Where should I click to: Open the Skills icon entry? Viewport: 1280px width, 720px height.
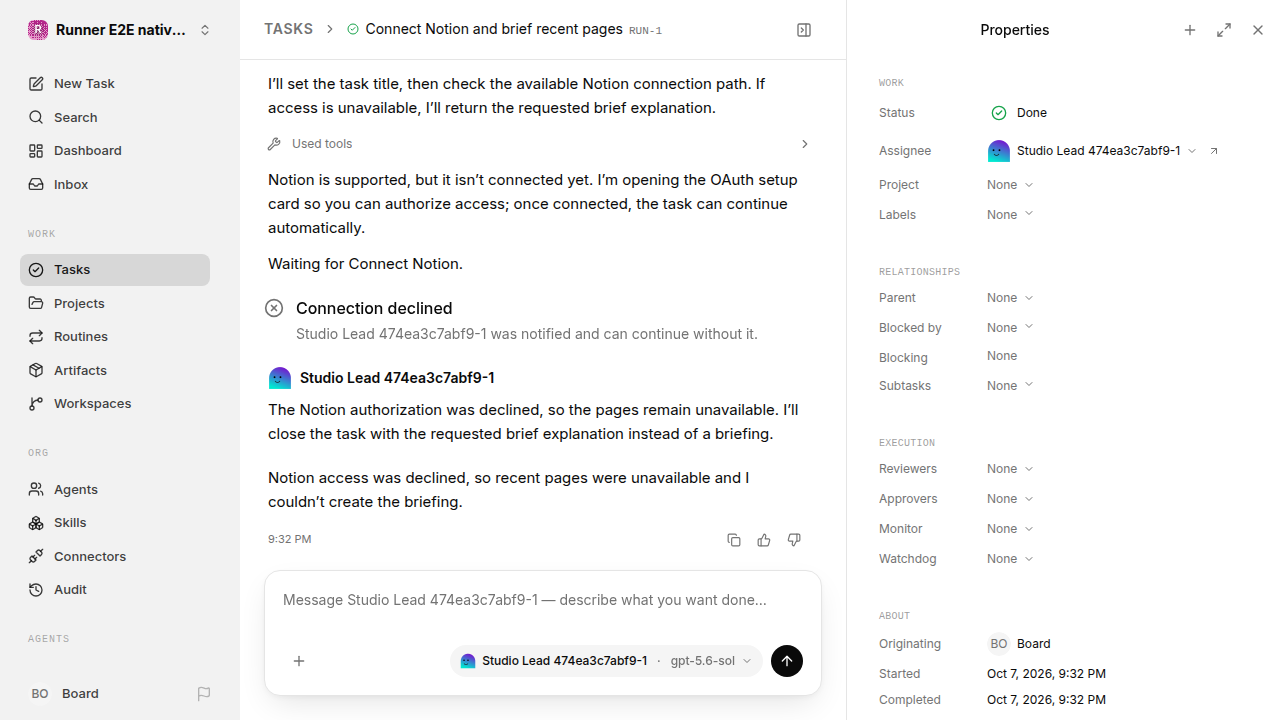click(36, 523)
